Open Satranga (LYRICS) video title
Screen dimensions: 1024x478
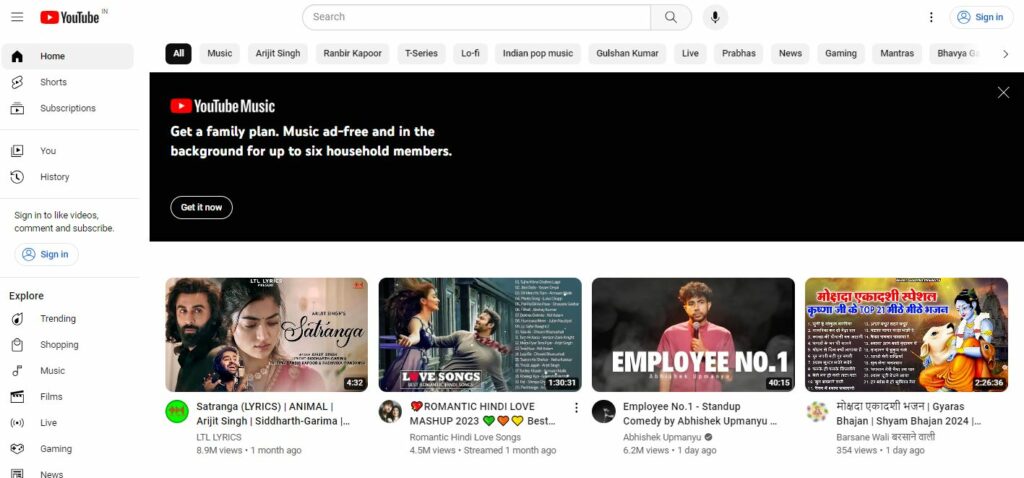[x=273, y=414]
